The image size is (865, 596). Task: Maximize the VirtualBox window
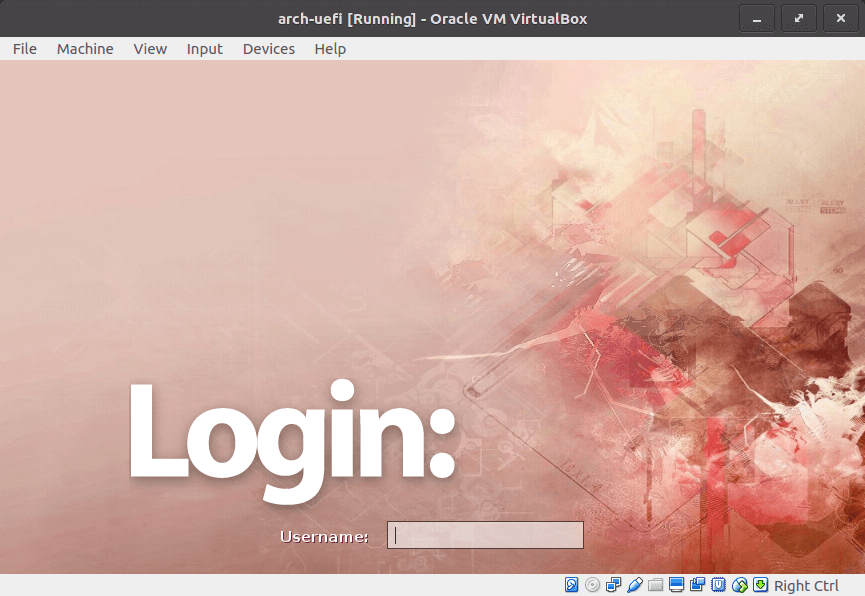[798, 18]
